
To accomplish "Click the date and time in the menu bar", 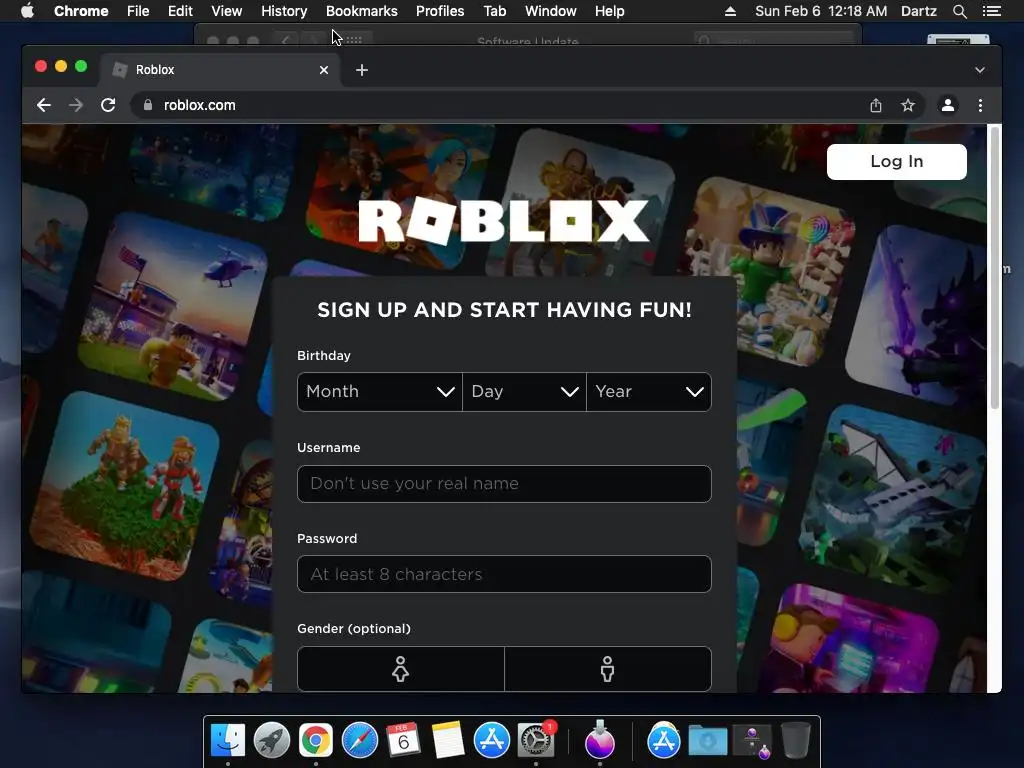I will (821, 11).
